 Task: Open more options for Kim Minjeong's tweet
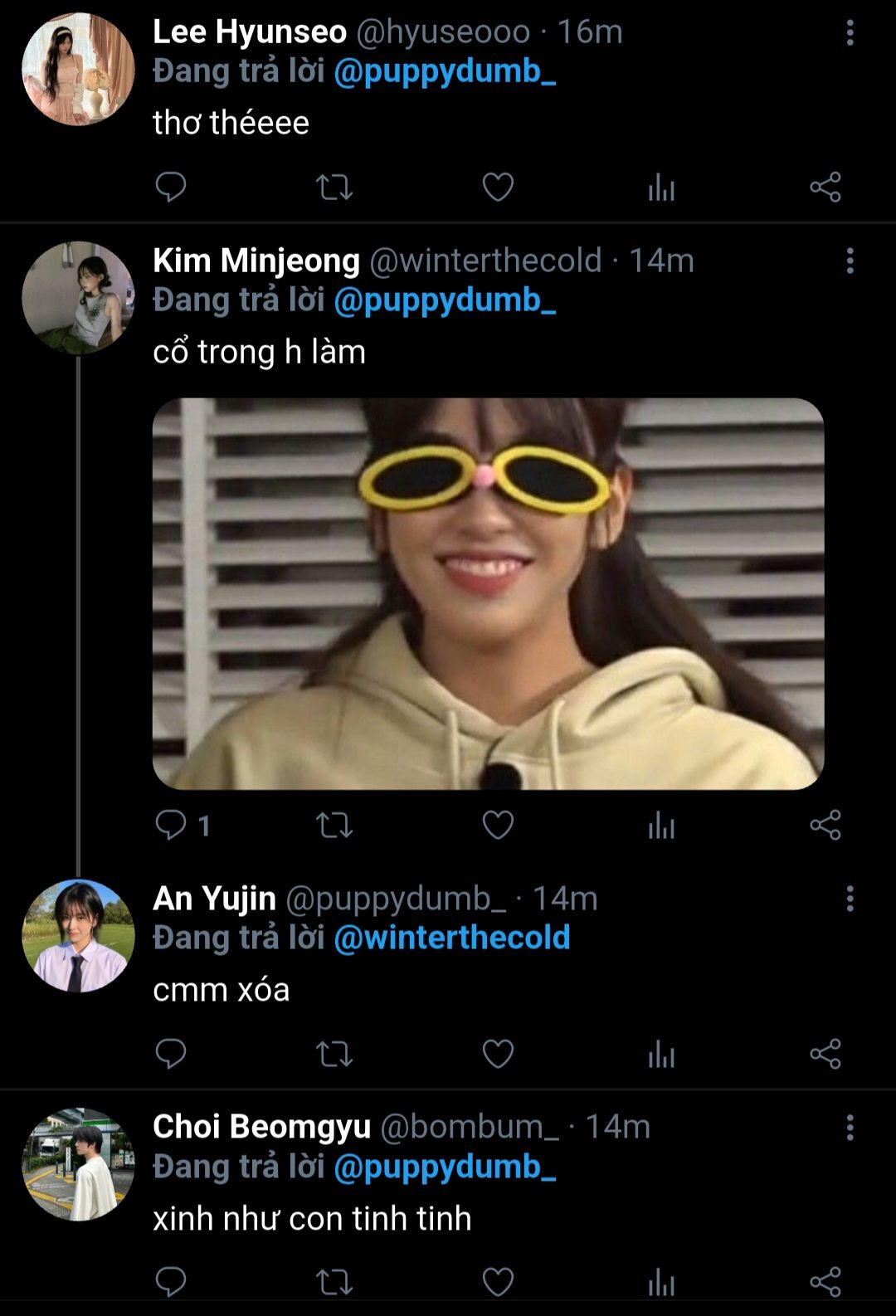tap(850, 261)
